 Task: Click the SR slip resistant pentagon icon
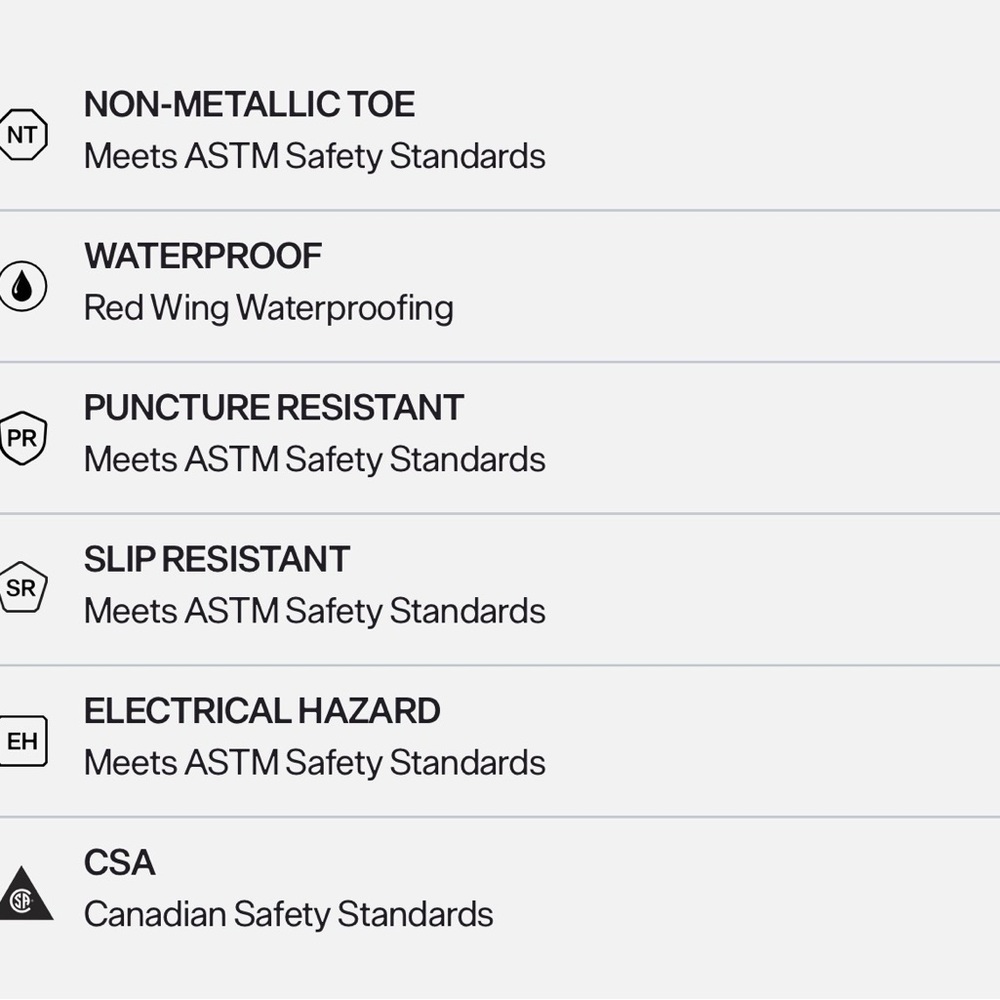click(x=23, y=588)
